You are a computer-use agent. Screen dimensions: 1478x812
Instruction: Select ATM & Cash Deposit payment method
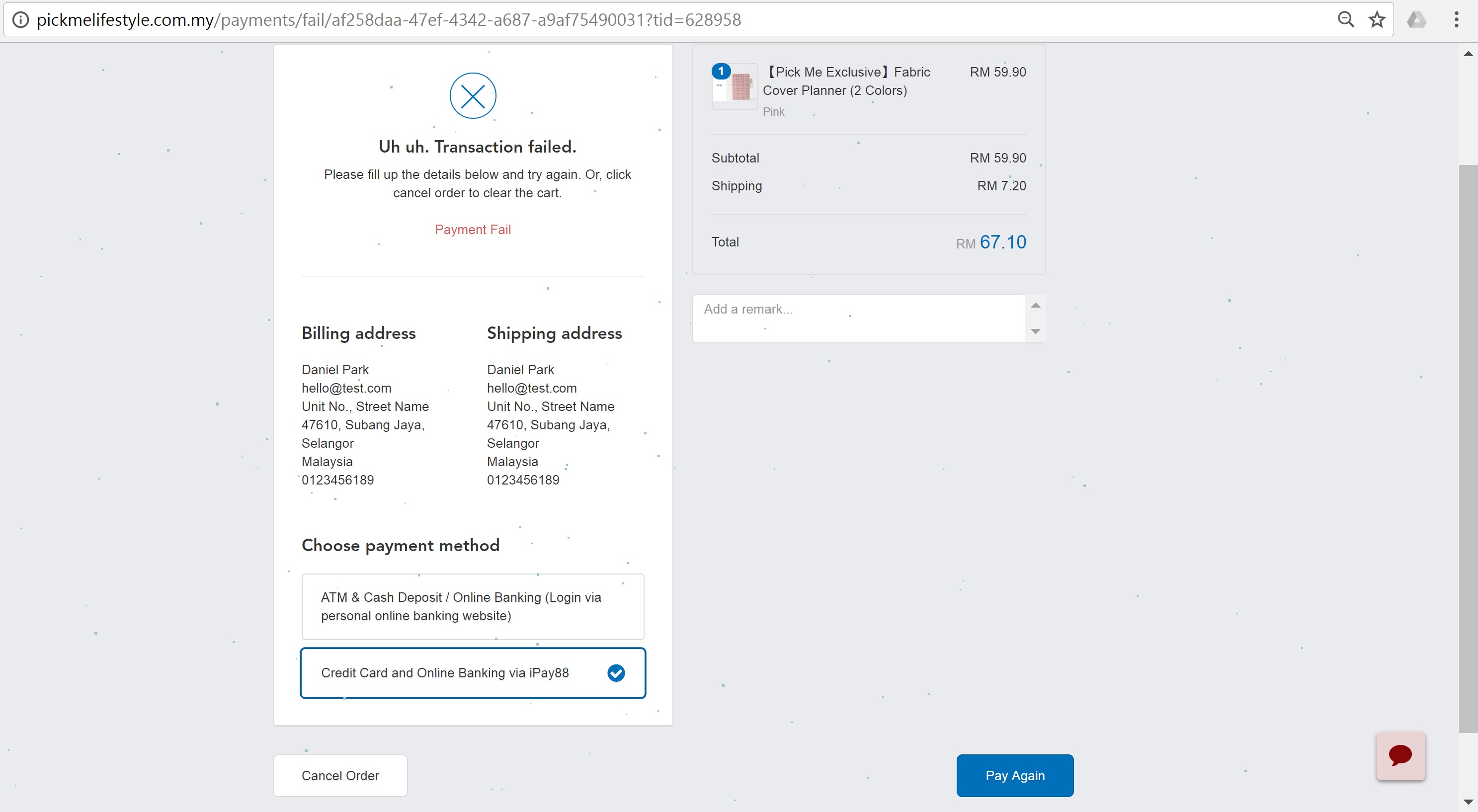(x=473, y=607)
